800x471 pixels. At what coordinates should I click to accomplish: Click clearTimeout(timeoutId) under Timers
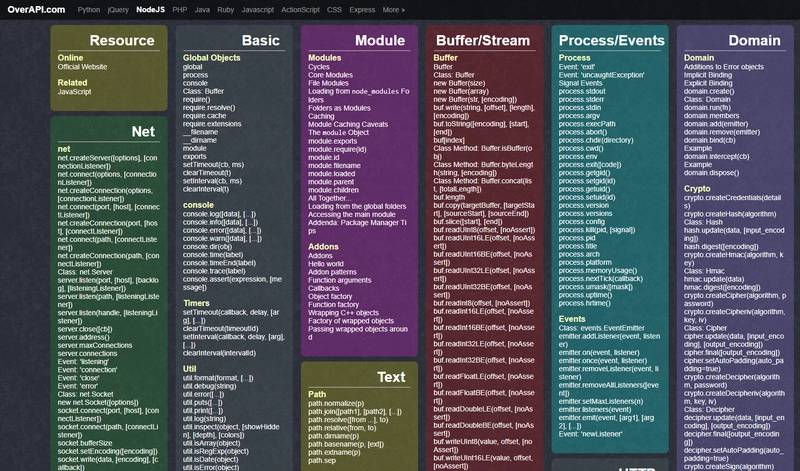pyautogui.click(x=220, y=329)
